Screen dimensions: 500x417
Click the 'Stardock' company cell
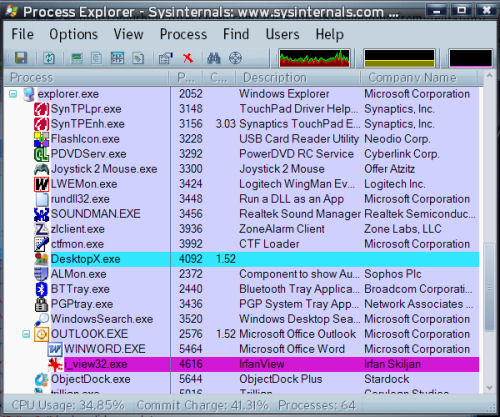[x=387, y=379]
